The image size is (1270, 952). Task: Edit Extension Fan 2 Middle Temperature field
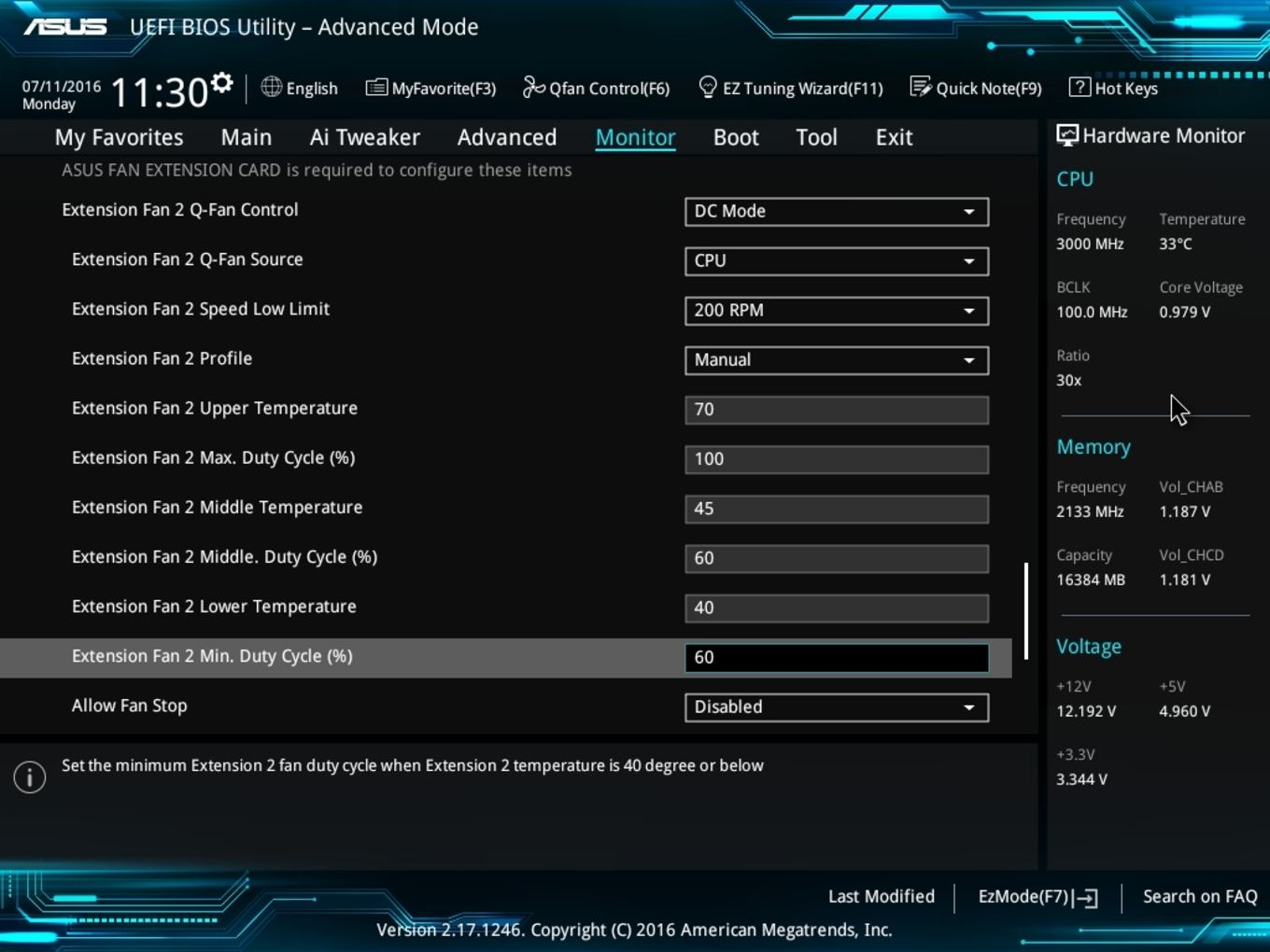[x=837, y=509]
